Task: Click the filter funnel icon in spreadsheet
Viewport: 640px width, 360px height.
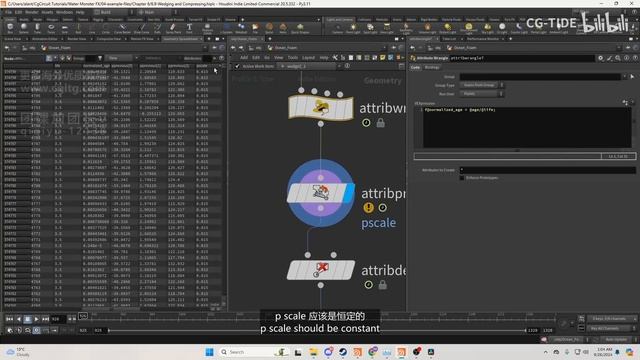Action: pyautogui.click(x=100, y=58)
